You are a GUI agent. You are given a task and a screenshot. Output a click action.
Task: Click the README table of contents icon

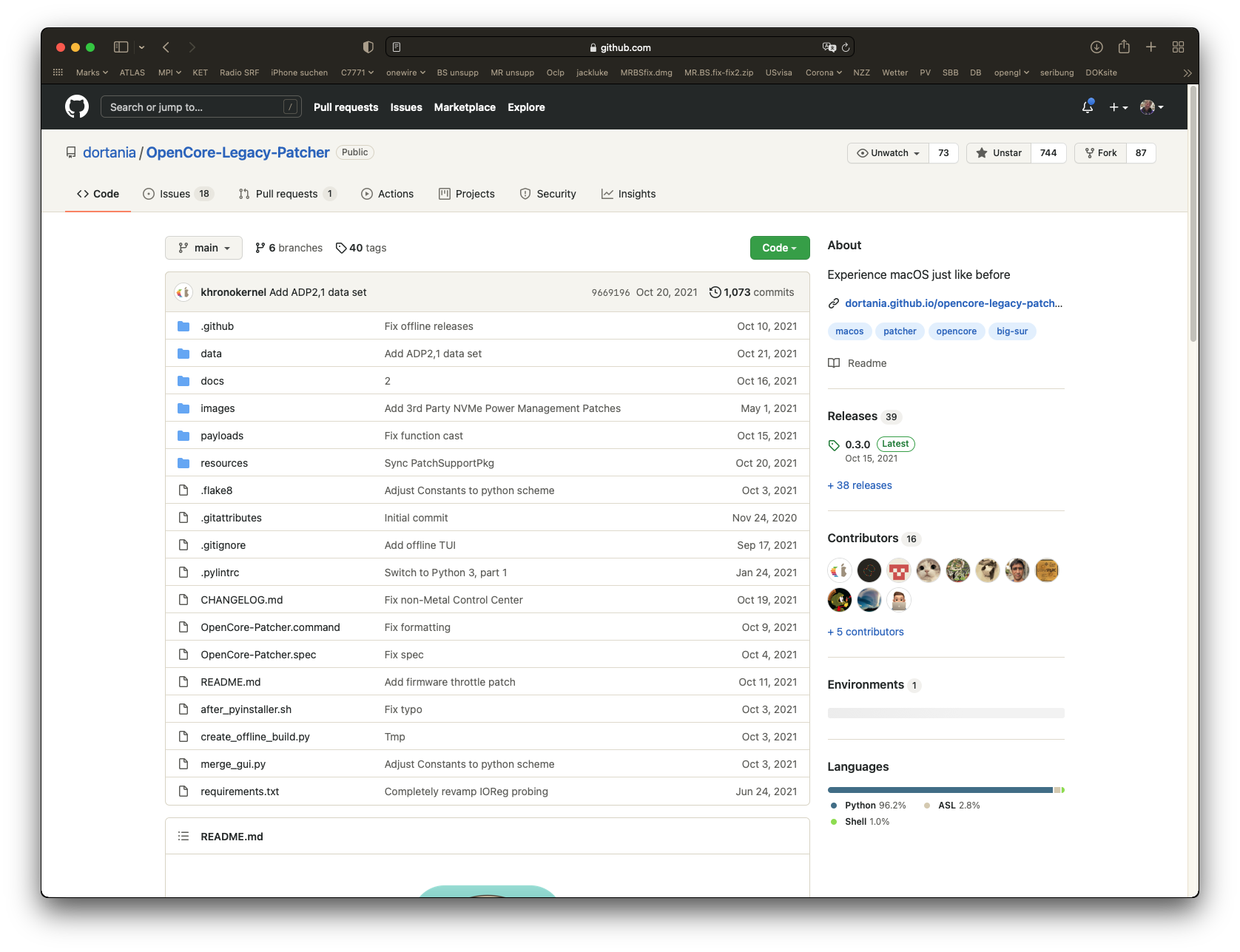pos(183,837)
